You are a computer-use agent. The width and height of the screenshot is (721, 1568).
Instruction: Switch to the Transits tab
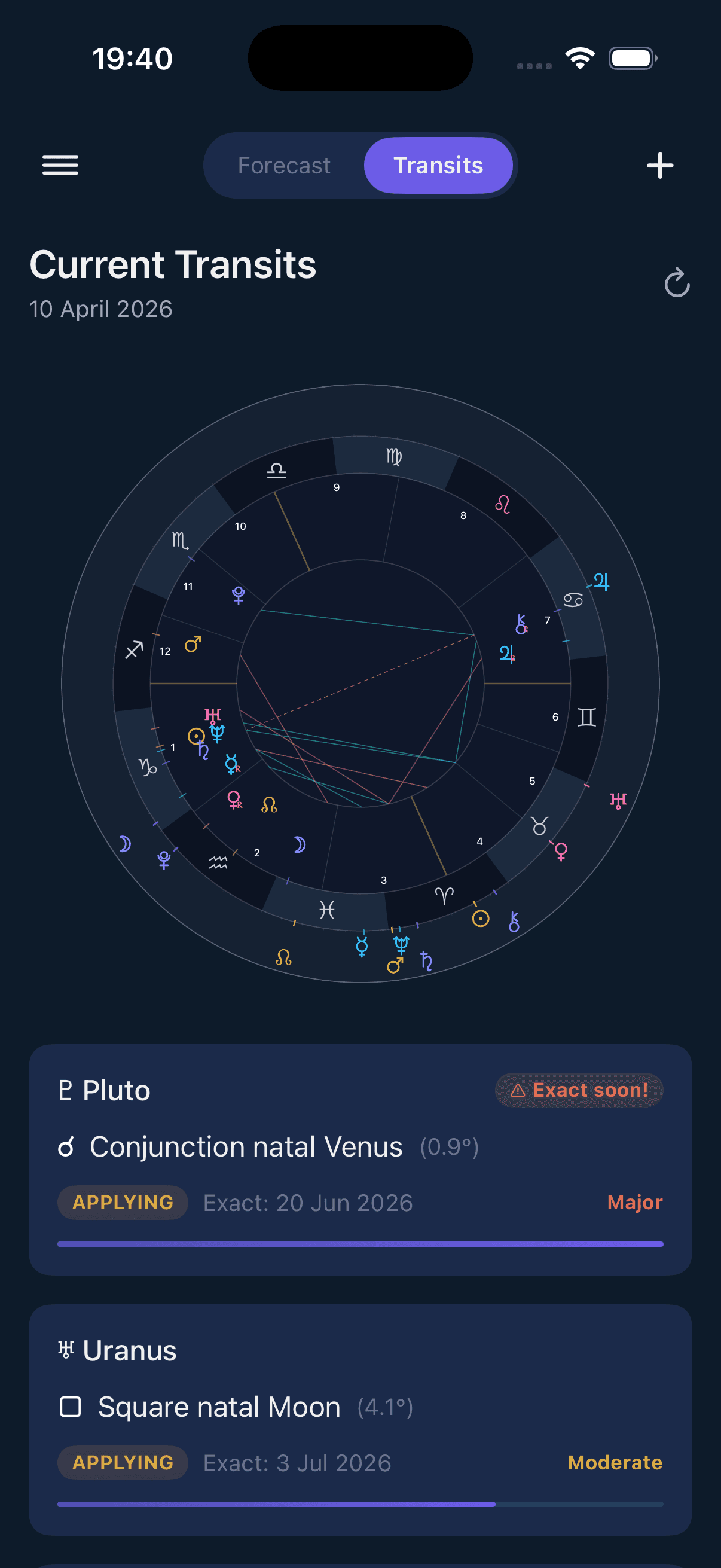coord(439,165)
